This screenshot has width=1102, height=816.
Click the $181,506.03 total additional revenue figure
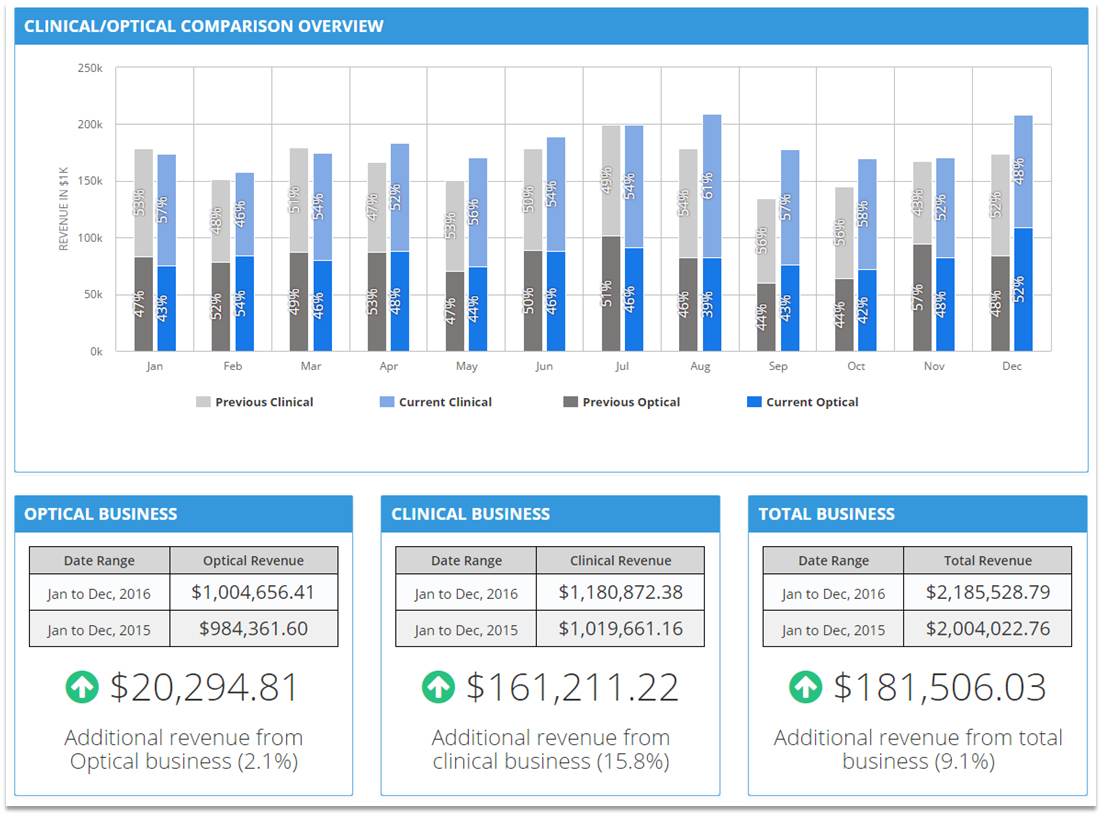940,688
